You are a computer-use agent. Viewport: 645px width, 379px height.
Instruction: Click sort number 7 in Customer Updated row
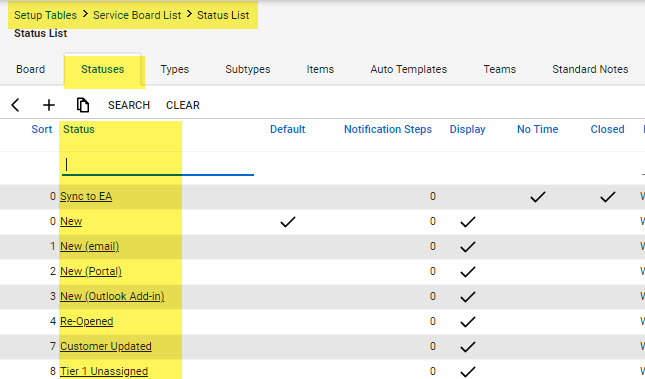(53, 346)
